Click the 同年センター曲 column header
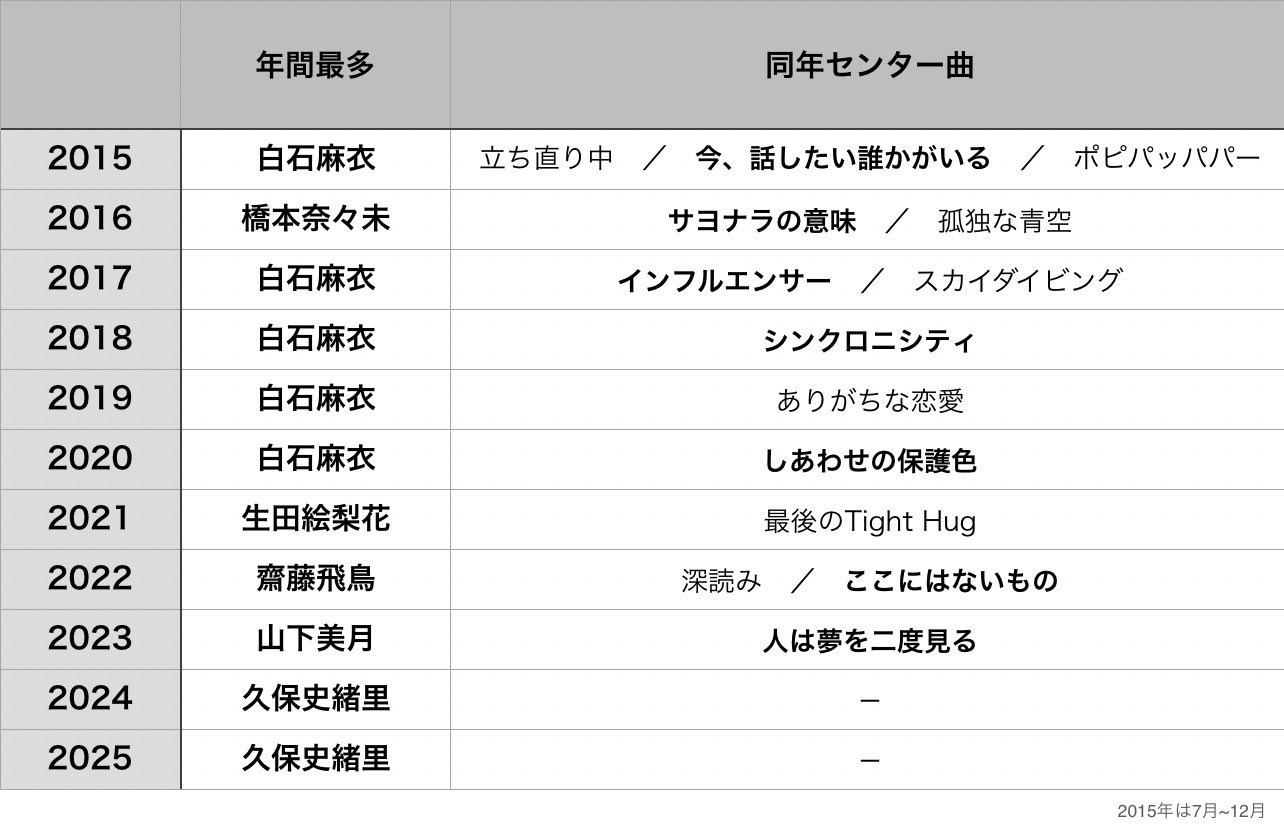 click(868, 66)
